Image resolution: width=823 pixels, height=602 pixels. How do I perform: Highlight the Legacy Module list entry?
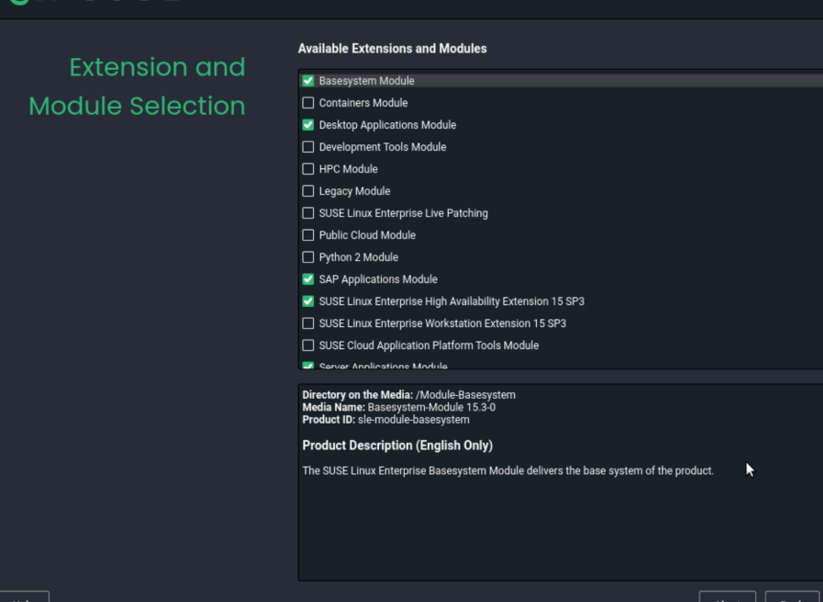tap(562, 191)
